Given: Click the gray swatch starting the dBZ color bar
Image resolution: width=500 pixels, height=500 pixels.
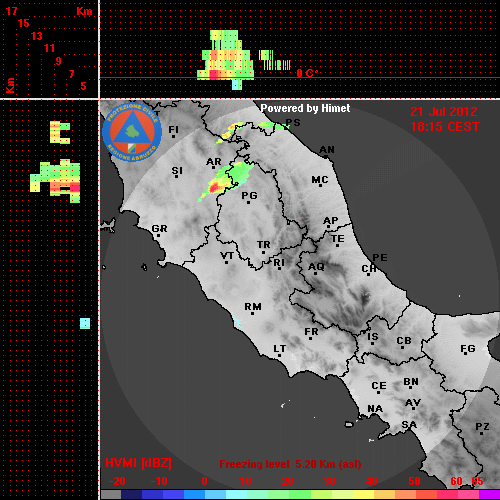Looking at the screenshot, I should click(111, 494).
